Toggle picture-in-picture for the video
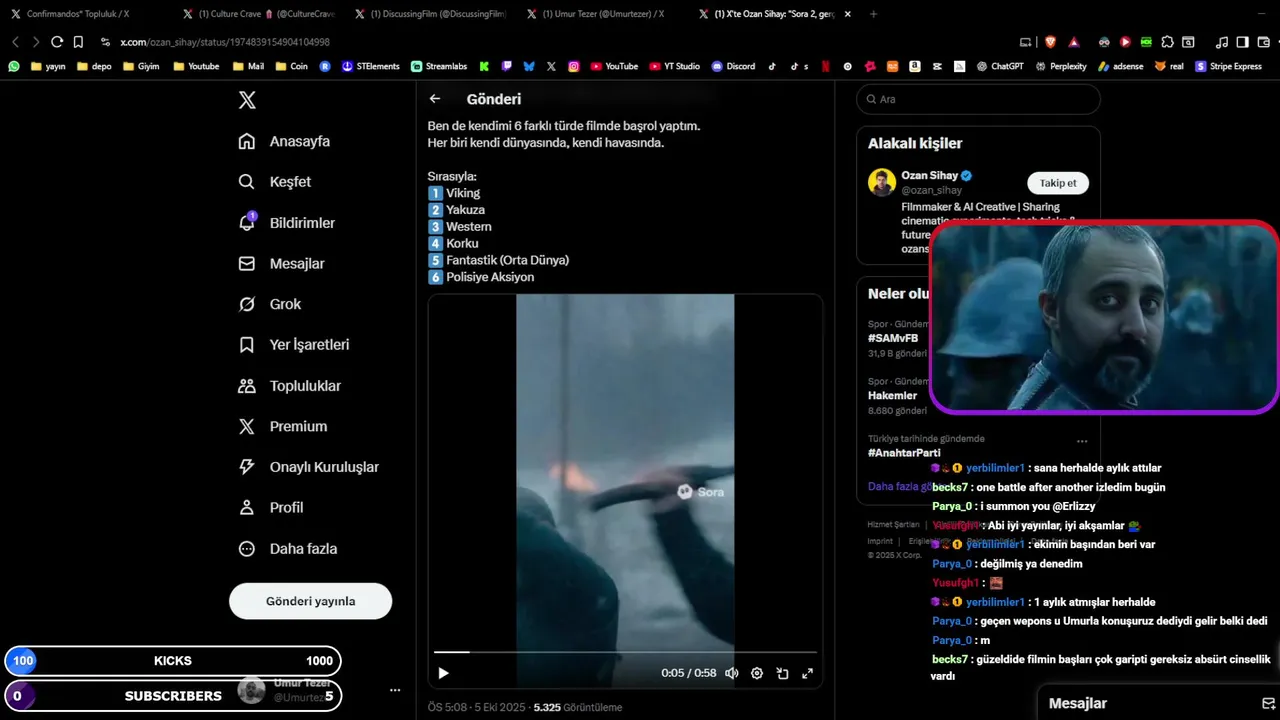 (782, 673)
